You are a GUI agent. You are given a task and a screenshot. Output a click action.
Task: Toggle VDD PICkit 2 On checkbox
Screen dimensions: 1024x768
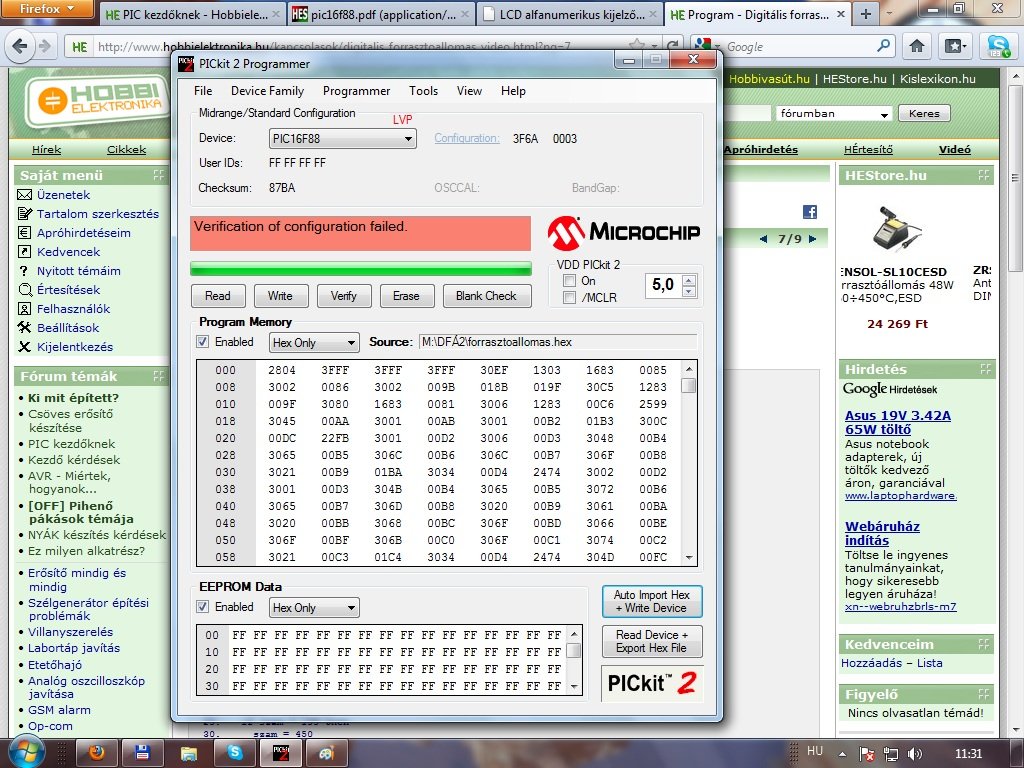coord(569,281)
